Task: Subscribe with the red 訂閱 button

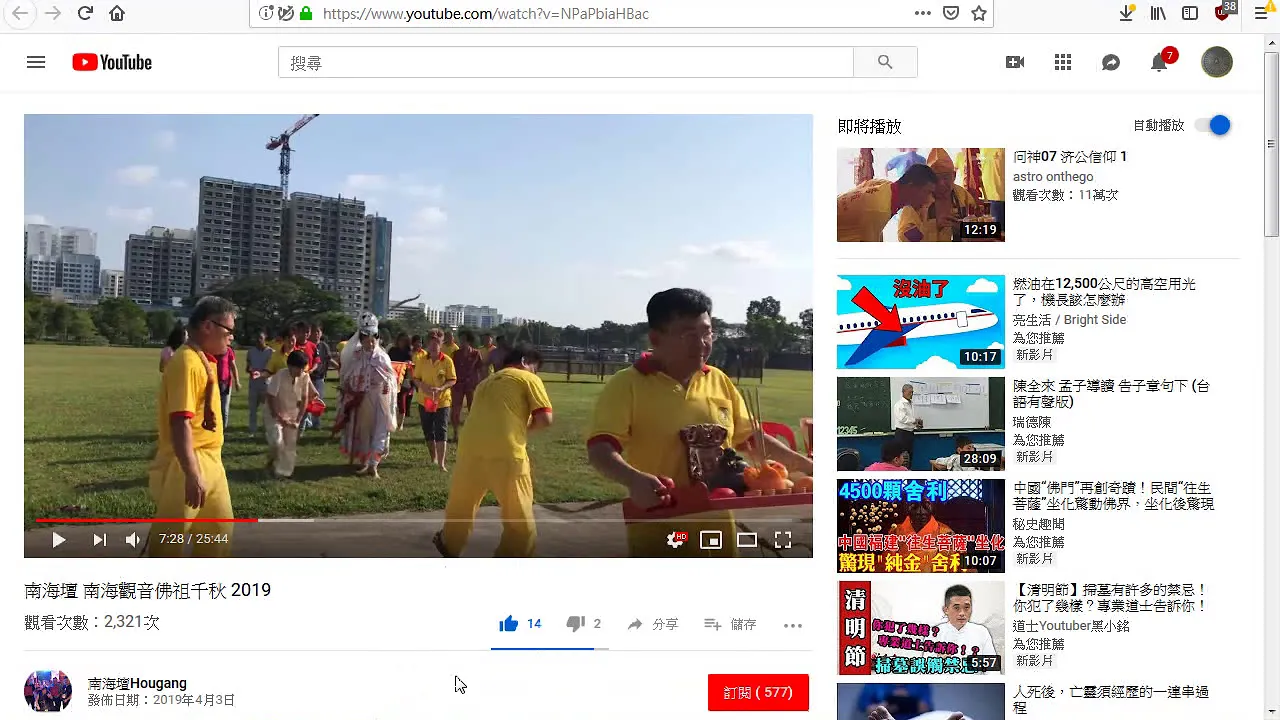Action: click(x=758, y=692)
